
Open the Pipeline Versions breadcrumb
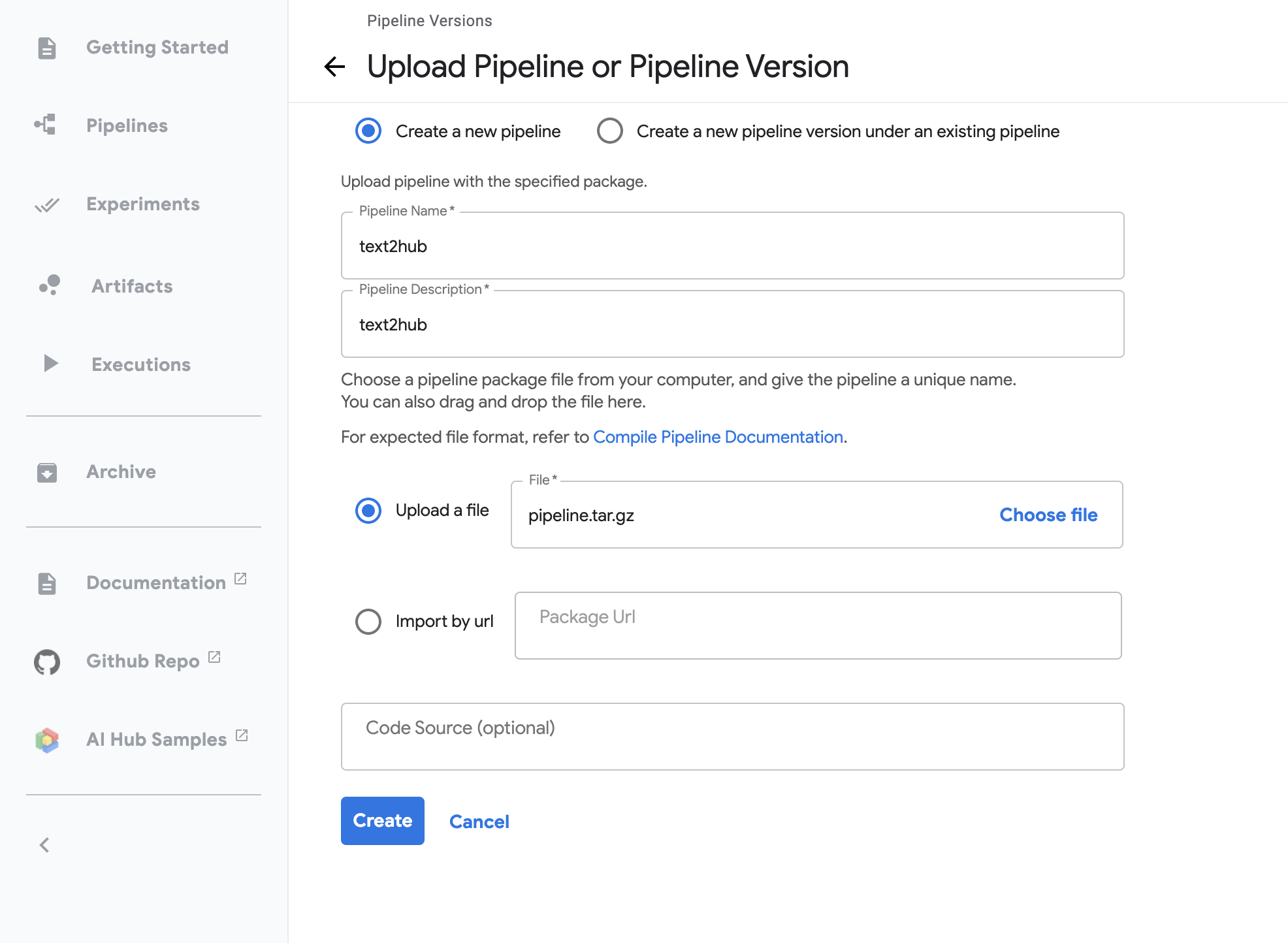point(429,21)
